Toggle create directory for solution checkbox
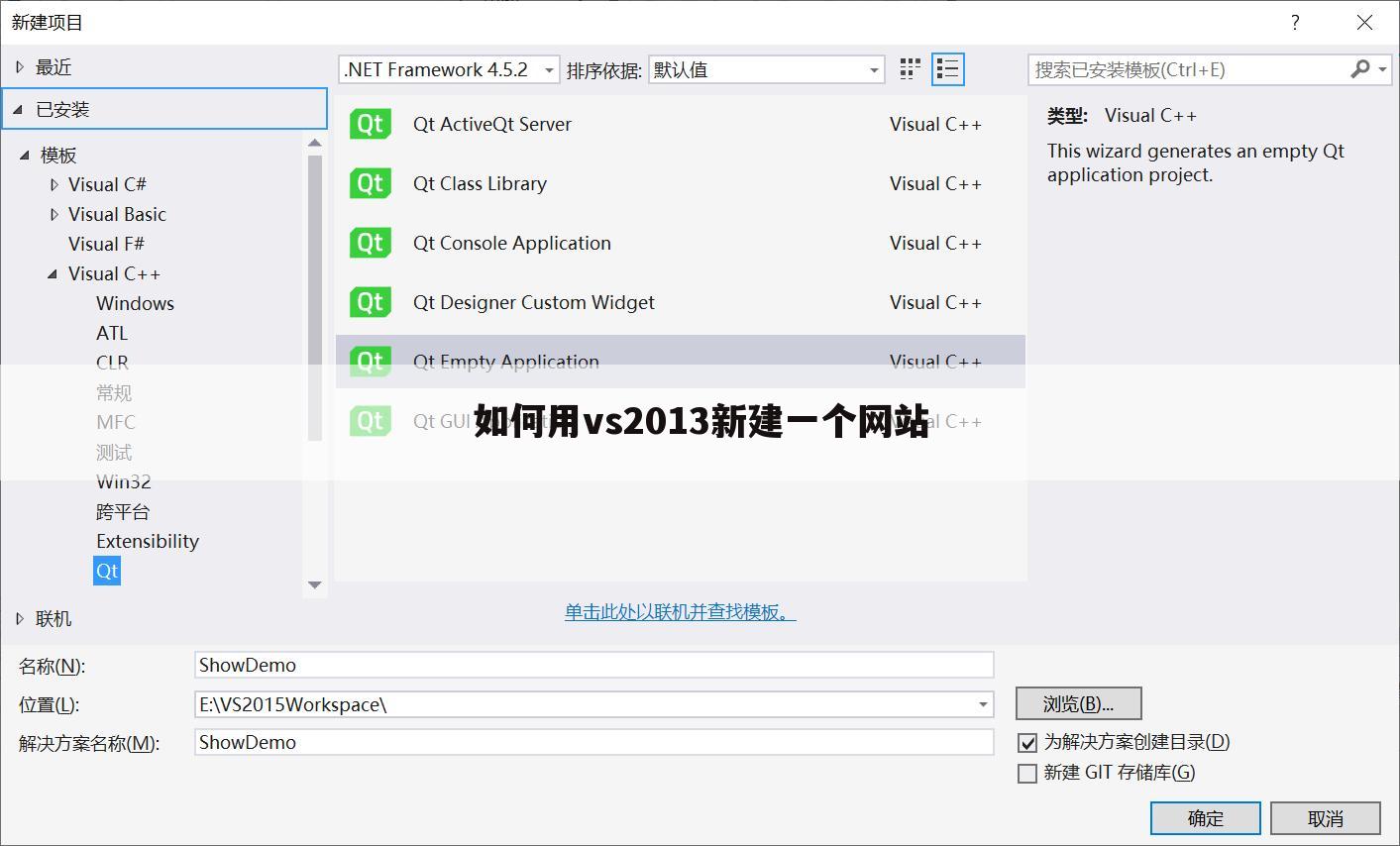This screenshot has width=1400, height=846. tap(1028, 742)
